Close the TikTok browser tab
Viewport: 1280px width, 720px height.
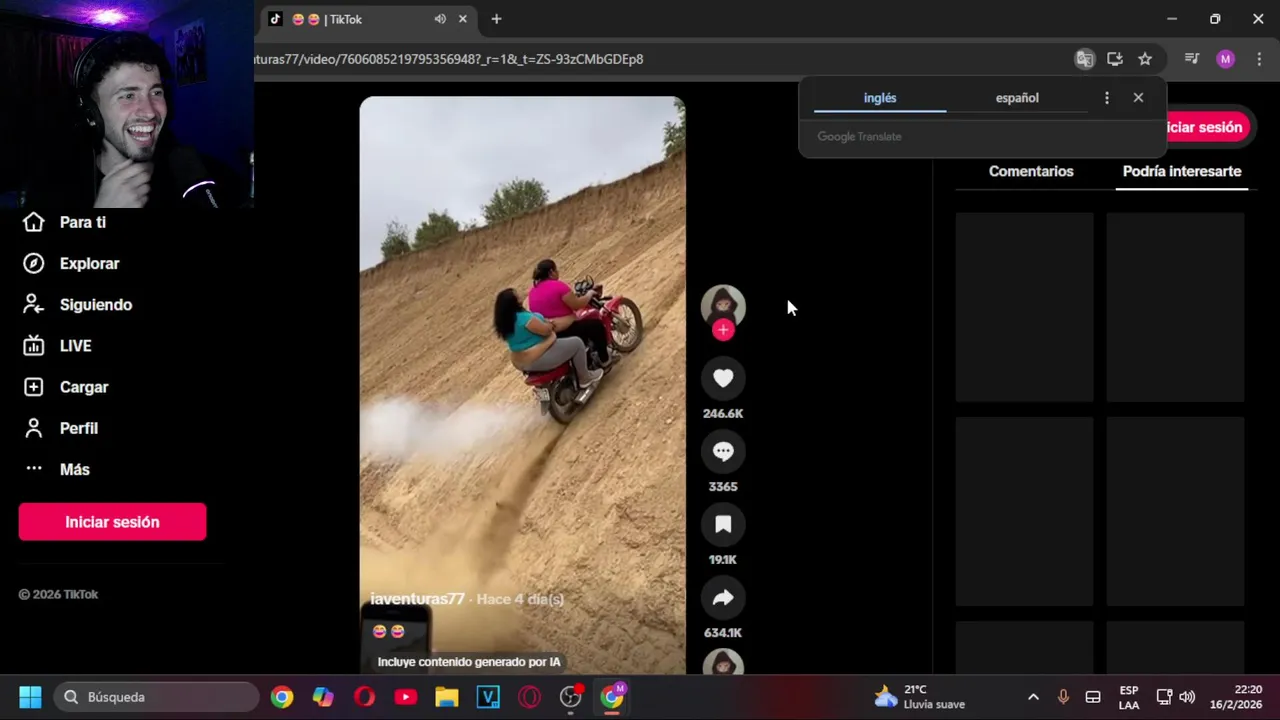tap(463, 19)
